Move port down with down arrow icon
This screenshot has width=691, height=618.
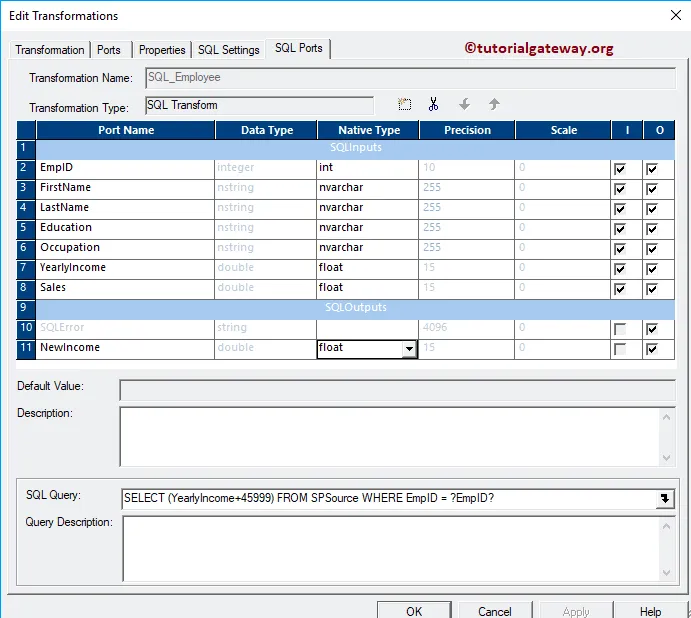464,104
